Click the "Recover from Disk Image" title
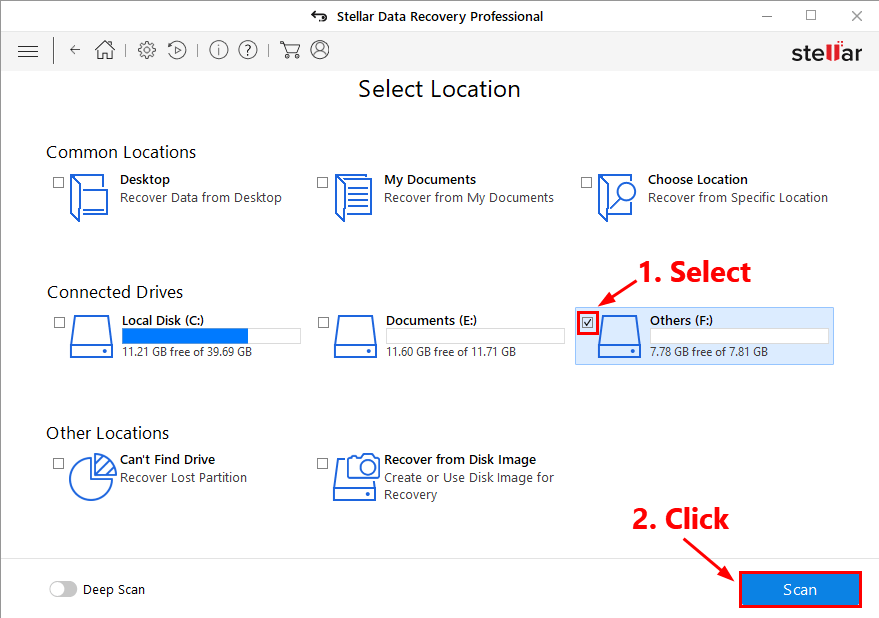 [x=460, y=459]
